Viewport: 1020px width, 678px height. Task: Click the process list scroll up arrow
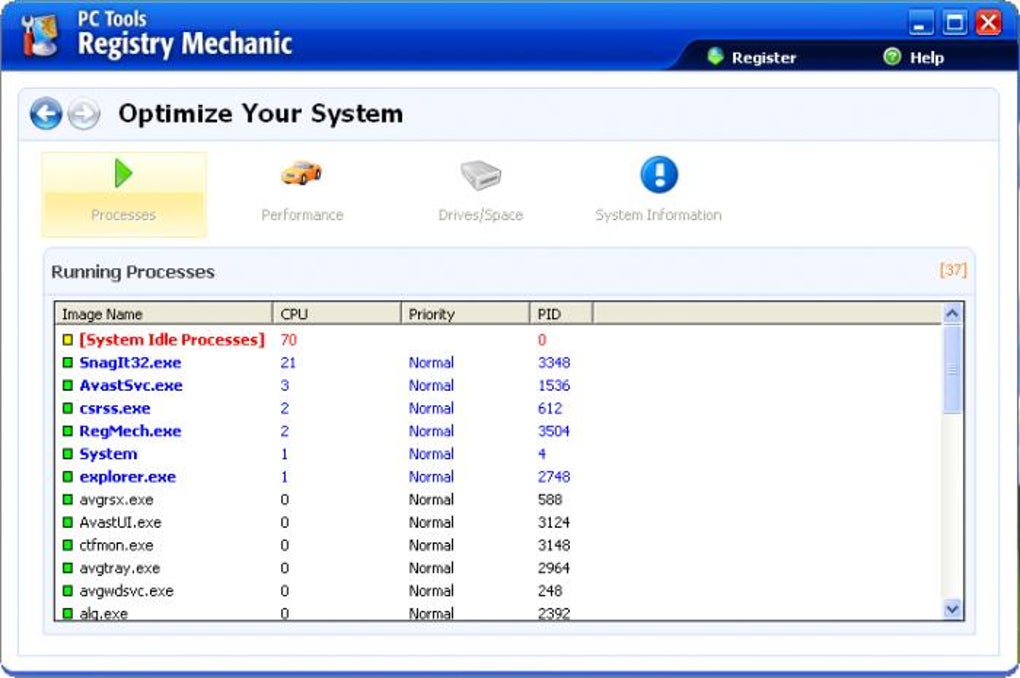pyautogui.click(x=952, y=314)
